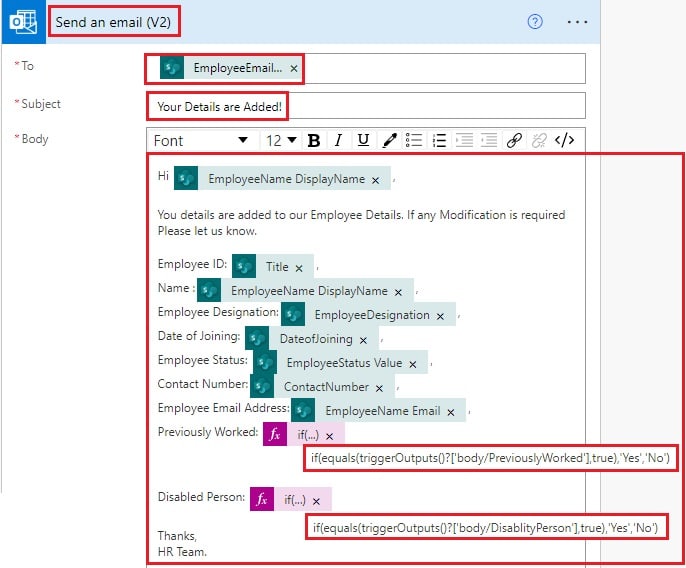
Task: Remove the Title token
Action: click(299, 268)
